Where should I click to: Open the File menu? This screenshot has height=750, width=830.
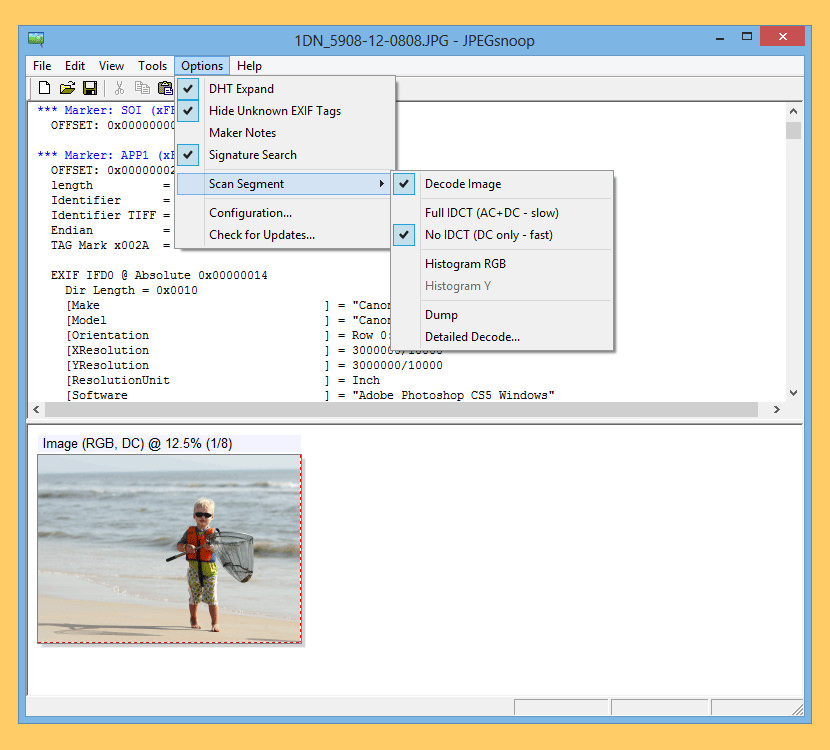42,66
